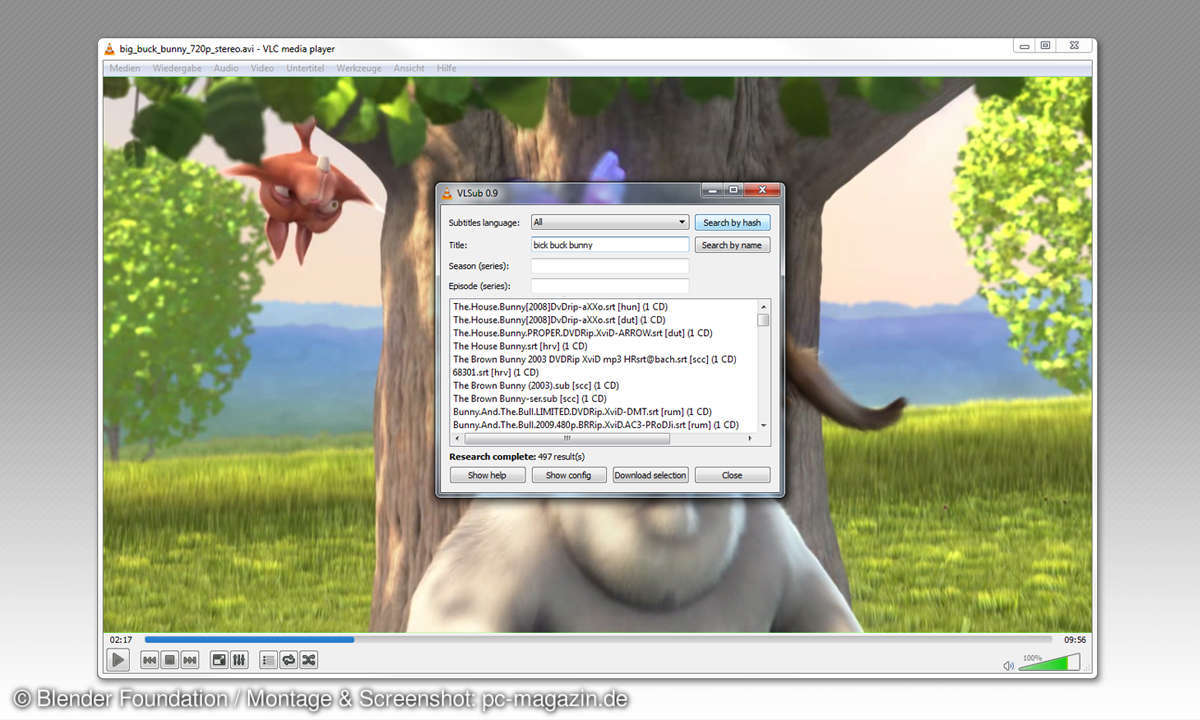Open the Ansicht menu
1200x720 pixels.
[409, 68]
